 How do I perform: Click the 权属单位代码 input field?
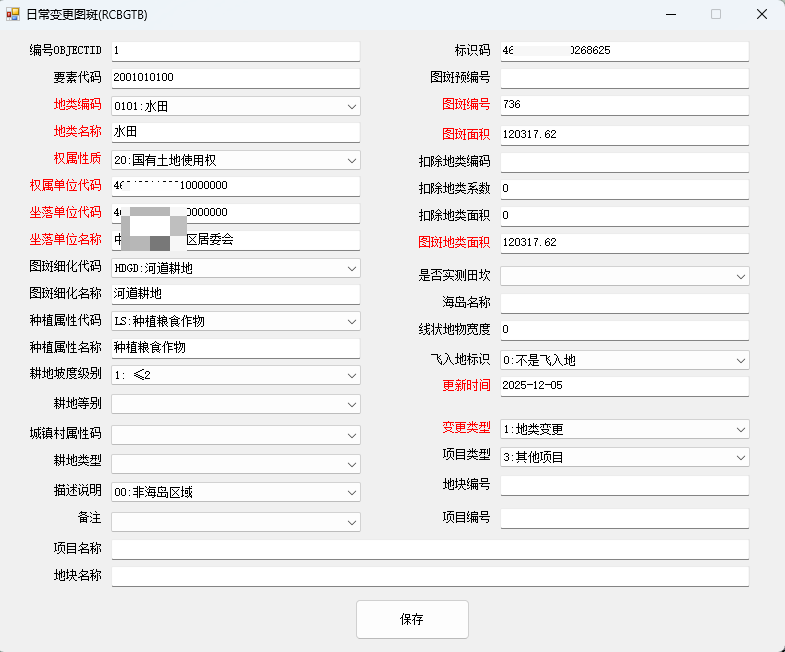coord(236,186)
